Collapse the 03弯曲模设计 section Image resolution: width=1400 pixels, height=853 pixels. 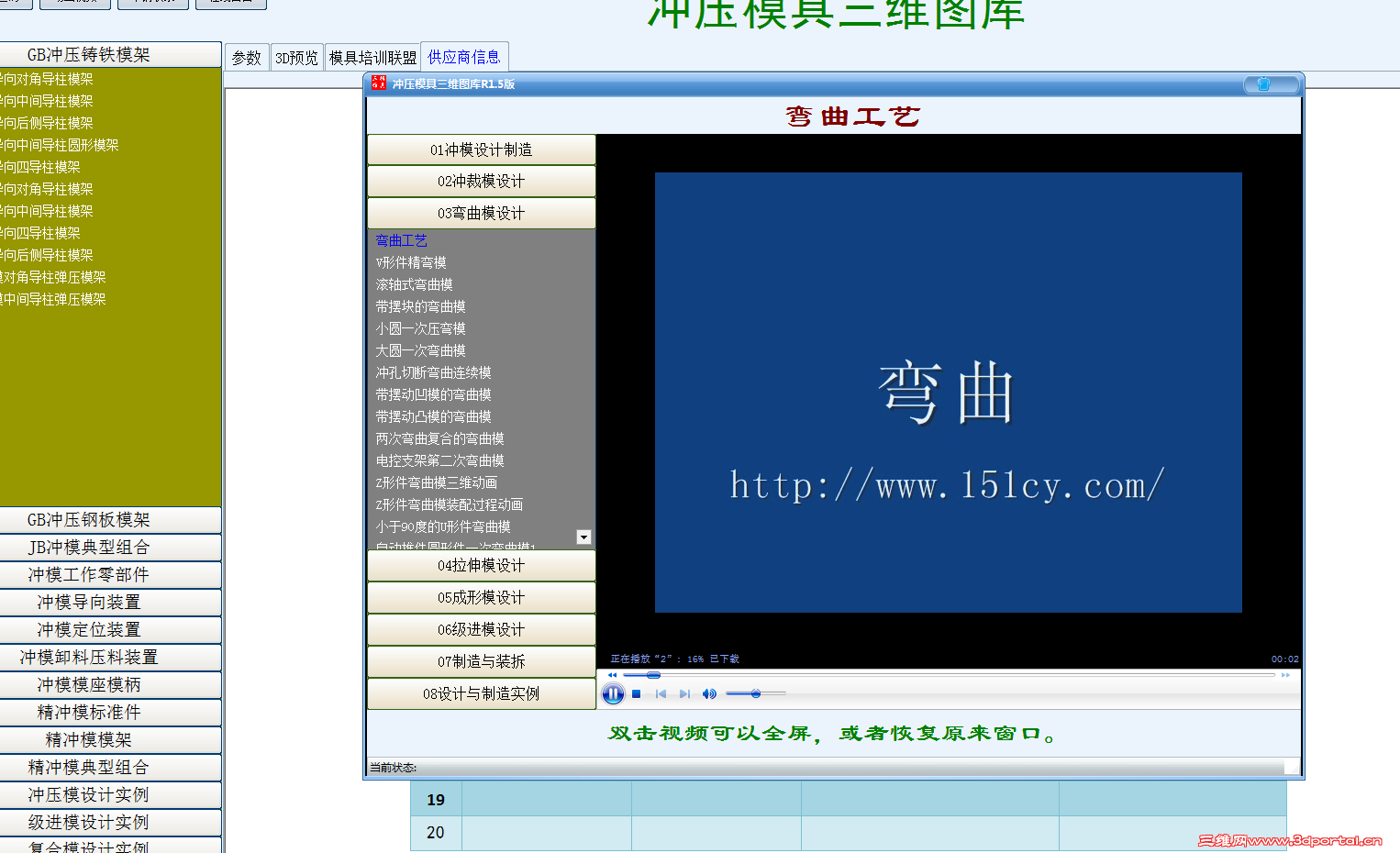coord(482,214)
